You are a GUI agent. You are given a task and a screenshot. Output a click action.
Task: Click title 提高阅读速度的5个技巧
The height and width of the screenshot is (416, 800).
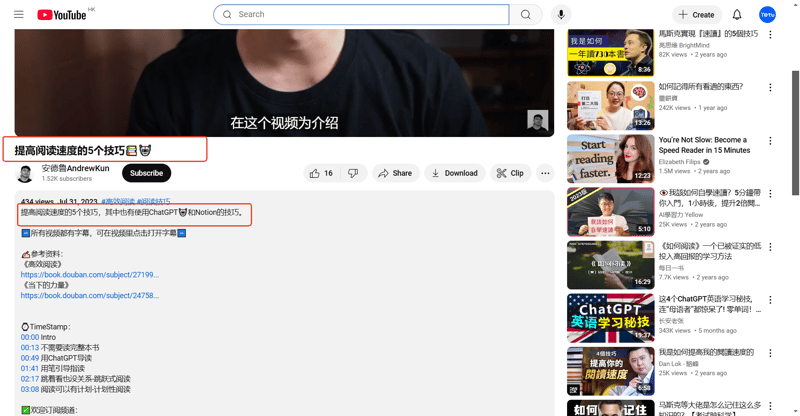[x=83, y=151]
